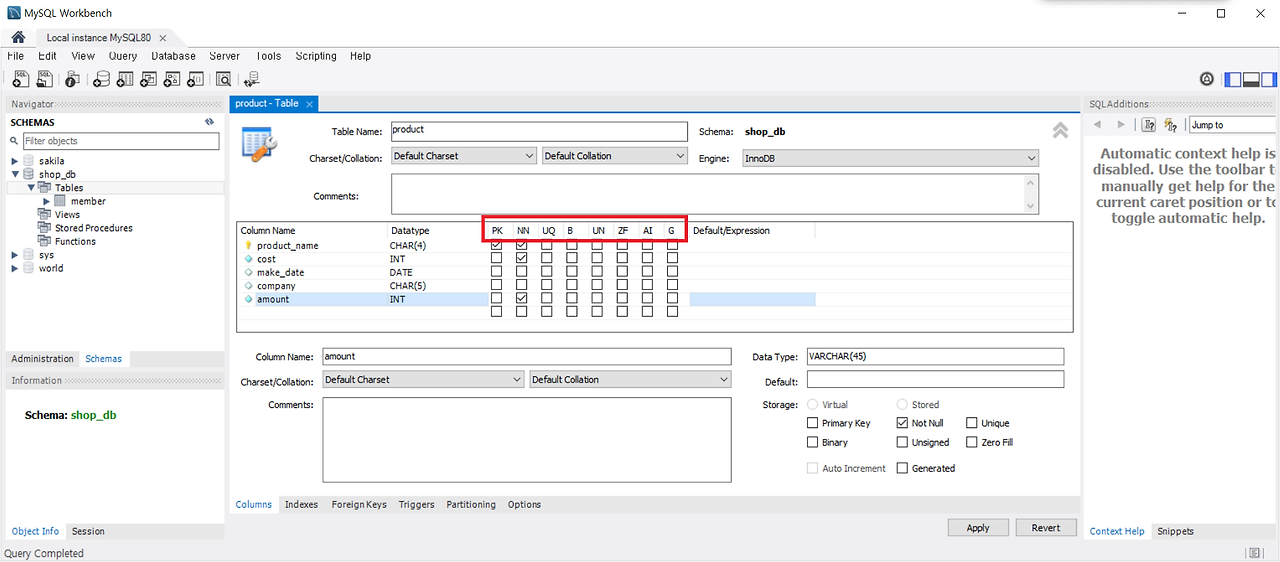The image size is (1280, 562).
Task: Check the Primary Key storage option
Action: pos(813,423)
